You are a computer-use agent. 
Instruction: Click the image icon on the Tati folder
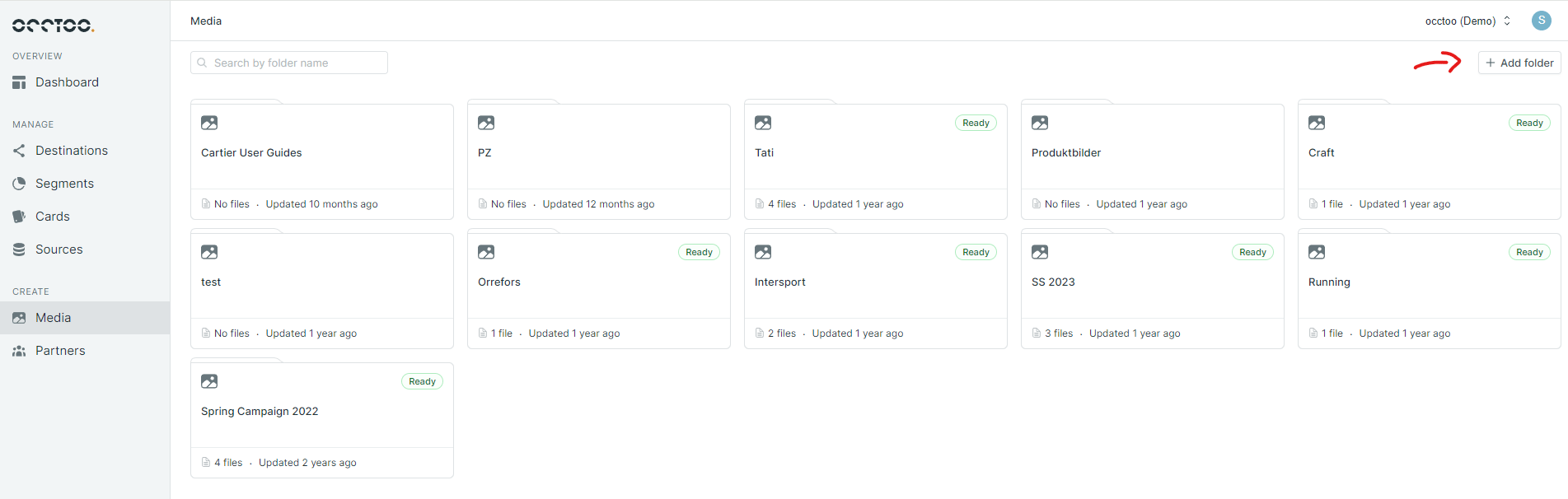click(763, 123)
